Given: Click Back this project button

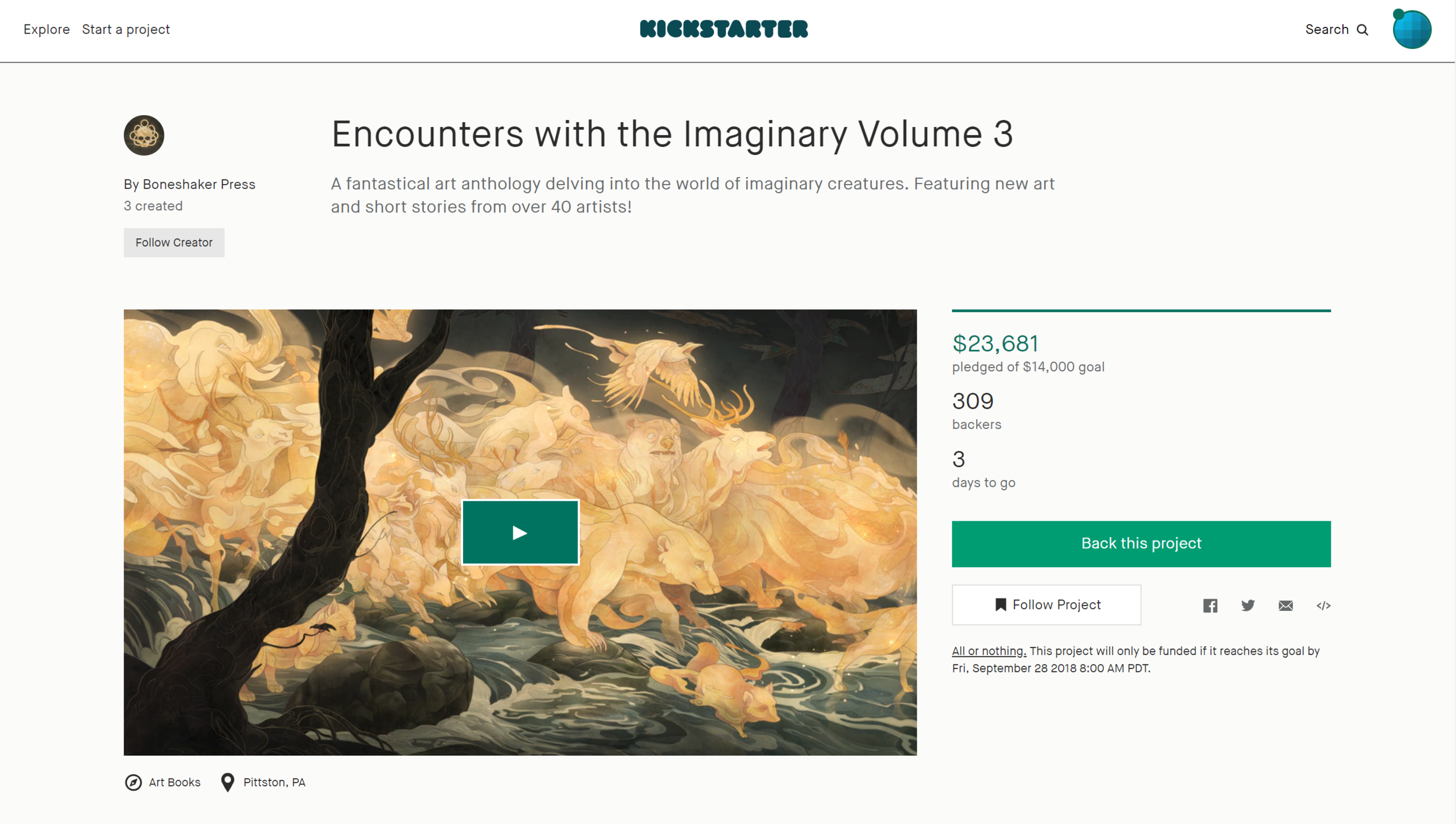Looking at the screenshot, I should [x=1141, y=543].
